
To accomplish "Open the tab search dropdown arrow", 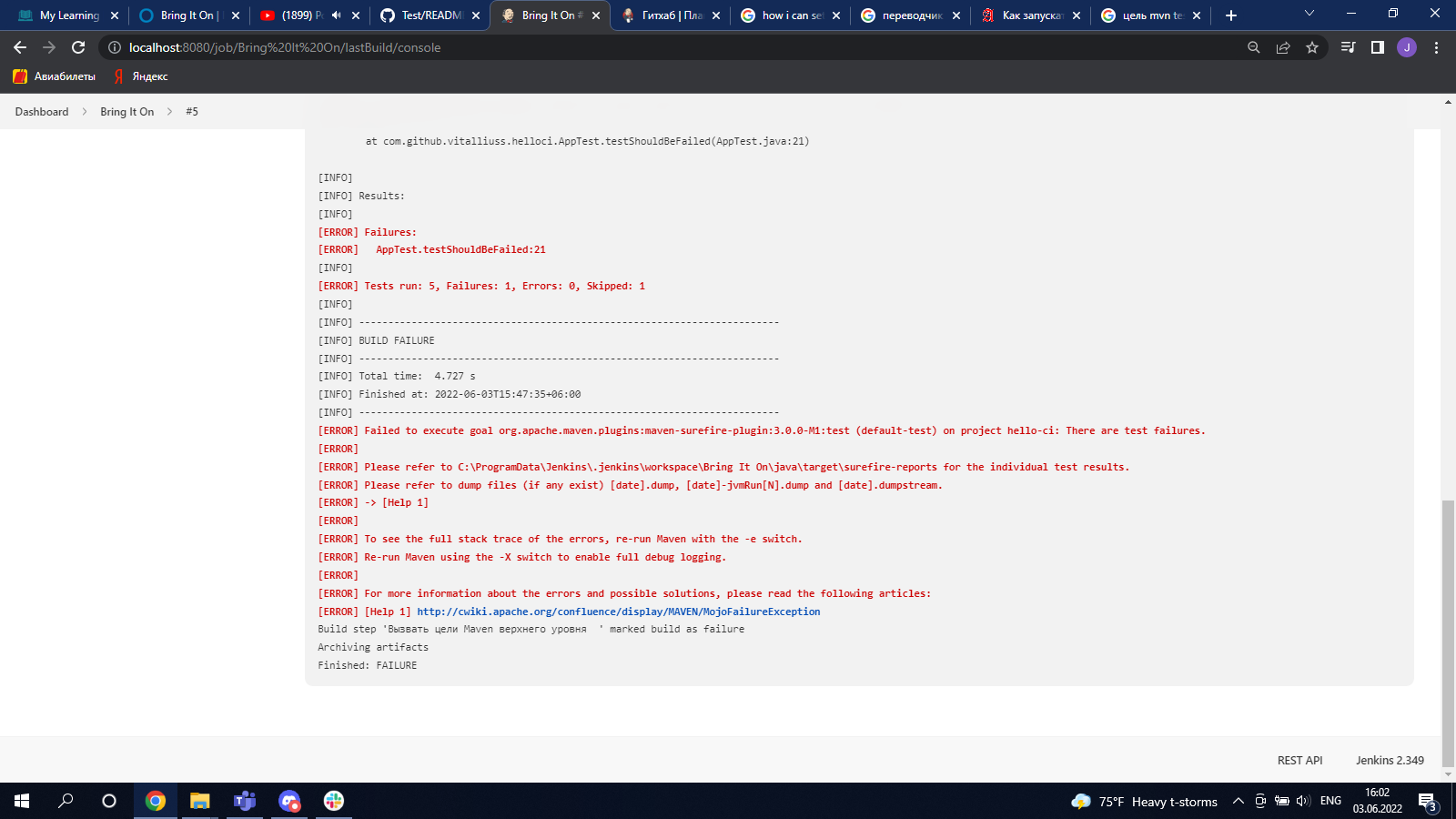I will [x=1309, y=14].
